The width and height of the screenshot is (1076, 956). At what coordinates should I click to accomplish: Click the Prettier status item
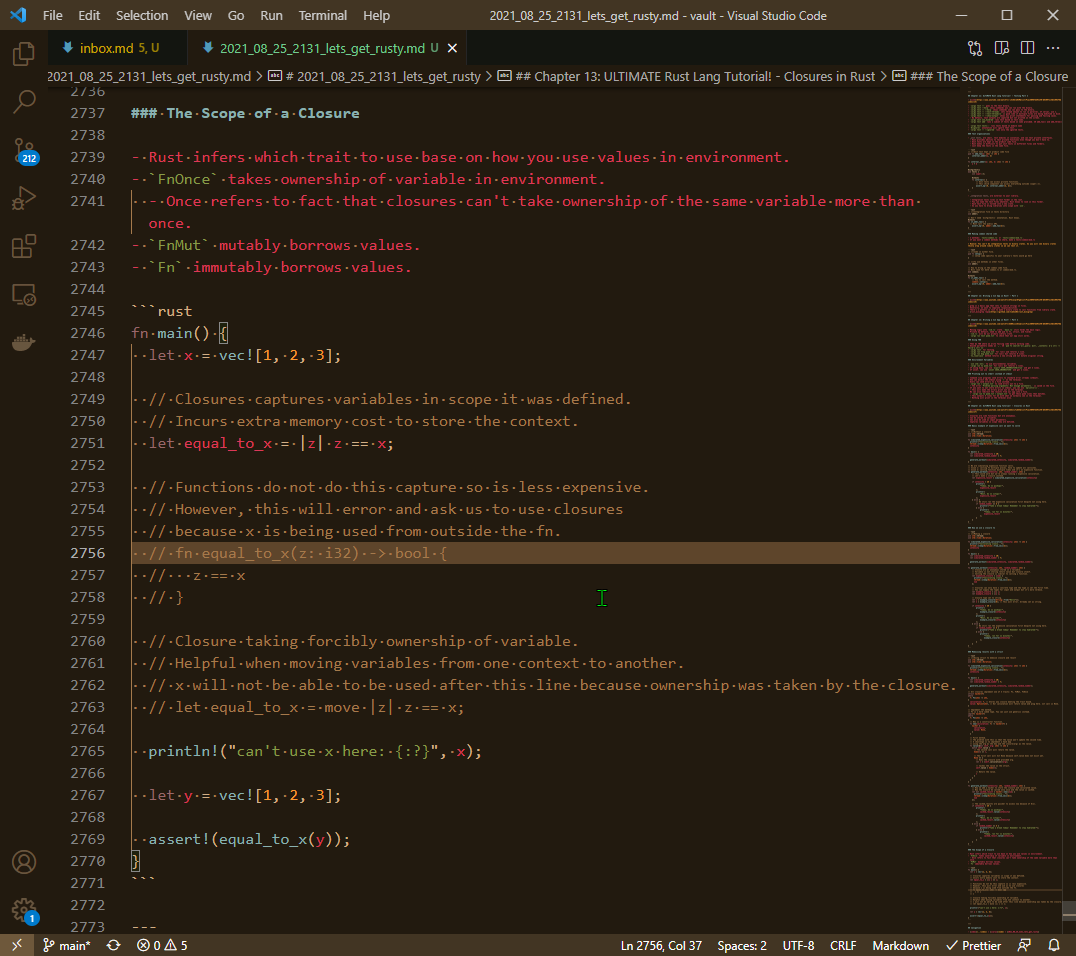pyautogui.click(x=973, y=945)
